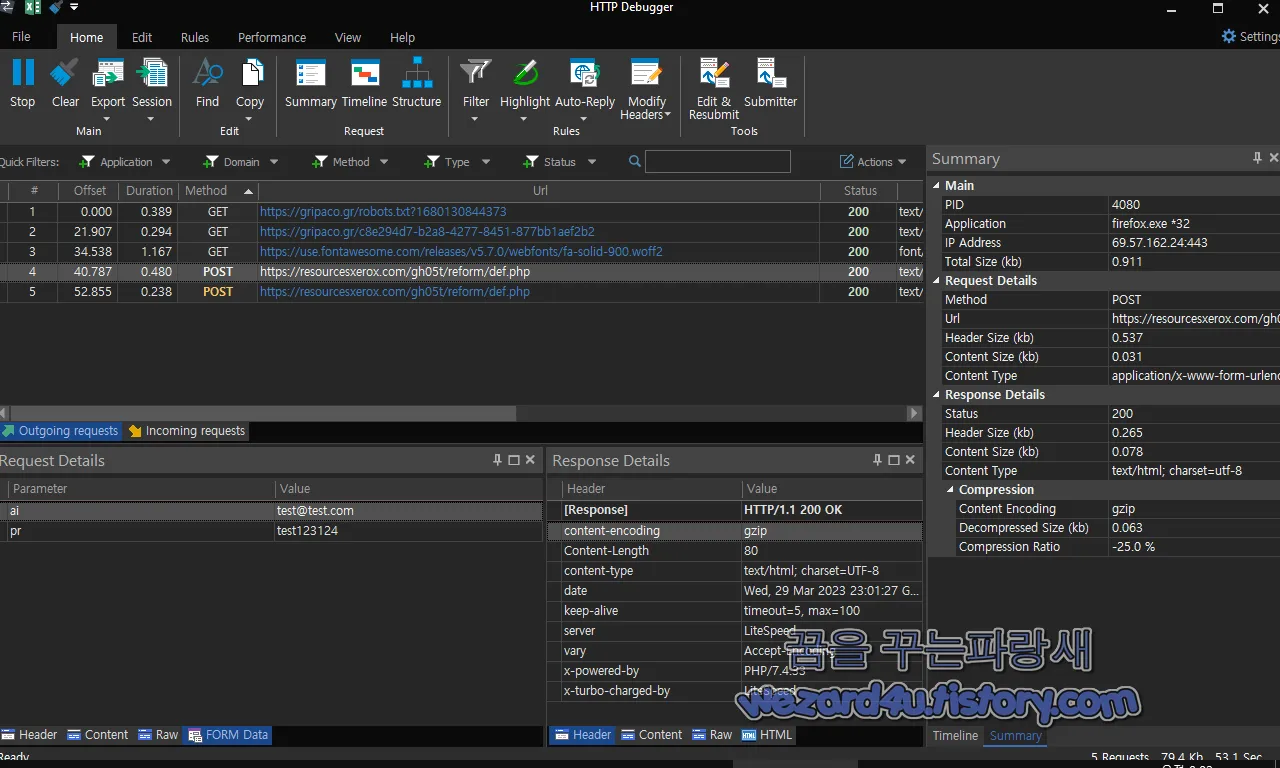Expand the Status quick filter
1280x768 pixels.
[594, 161]
